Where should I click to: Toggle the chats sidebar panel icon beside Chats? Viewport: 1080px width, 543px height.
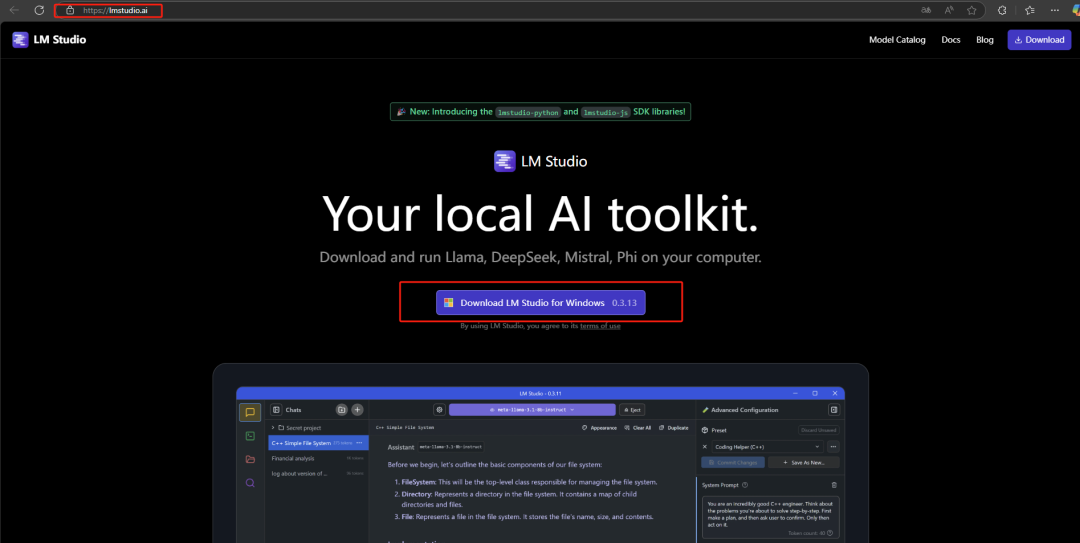tap(276, 410)
